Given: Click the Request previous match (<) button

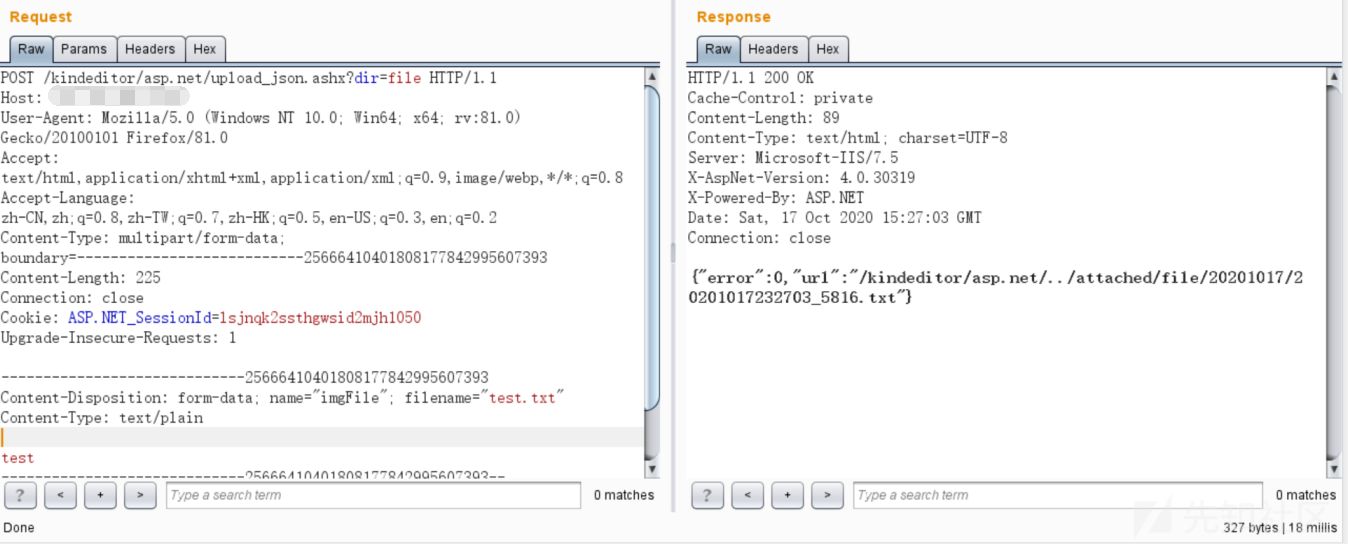Looking at the screenshot, I should point(60,495).
